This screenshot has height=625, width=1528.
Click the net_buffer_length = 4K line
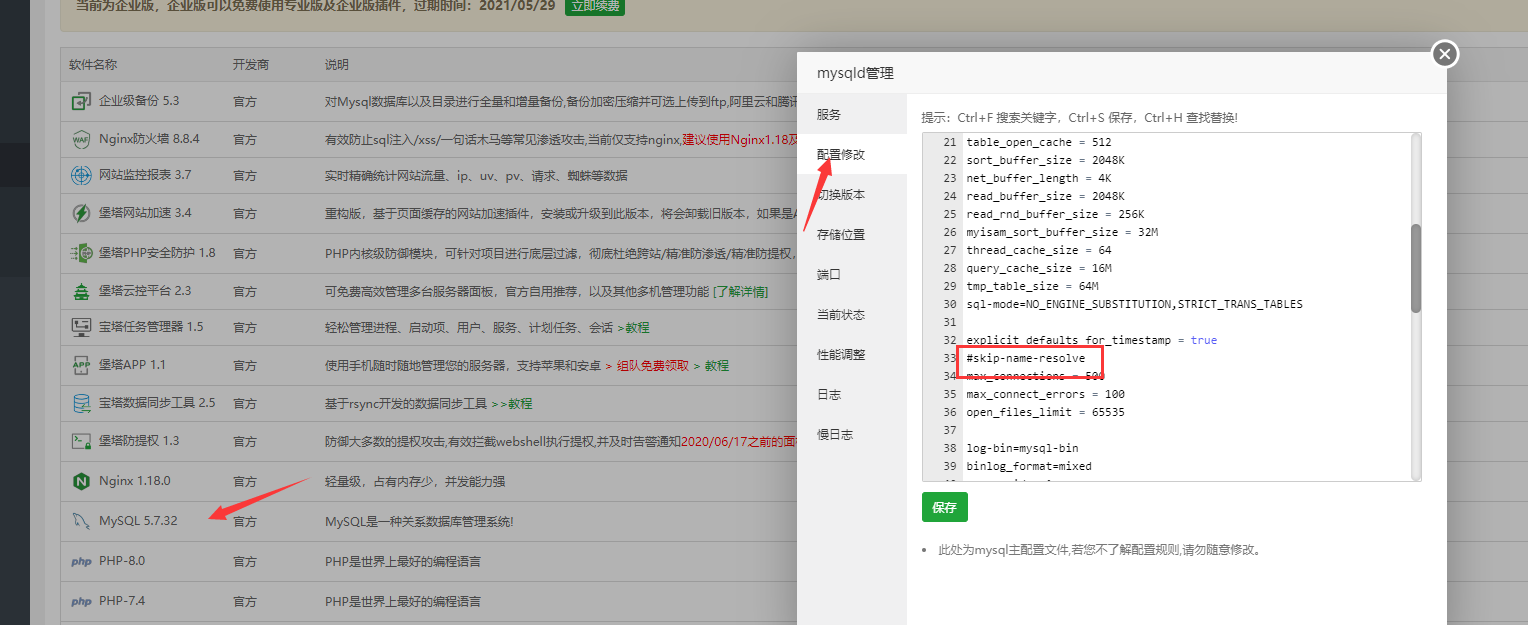click(1039, 178)
